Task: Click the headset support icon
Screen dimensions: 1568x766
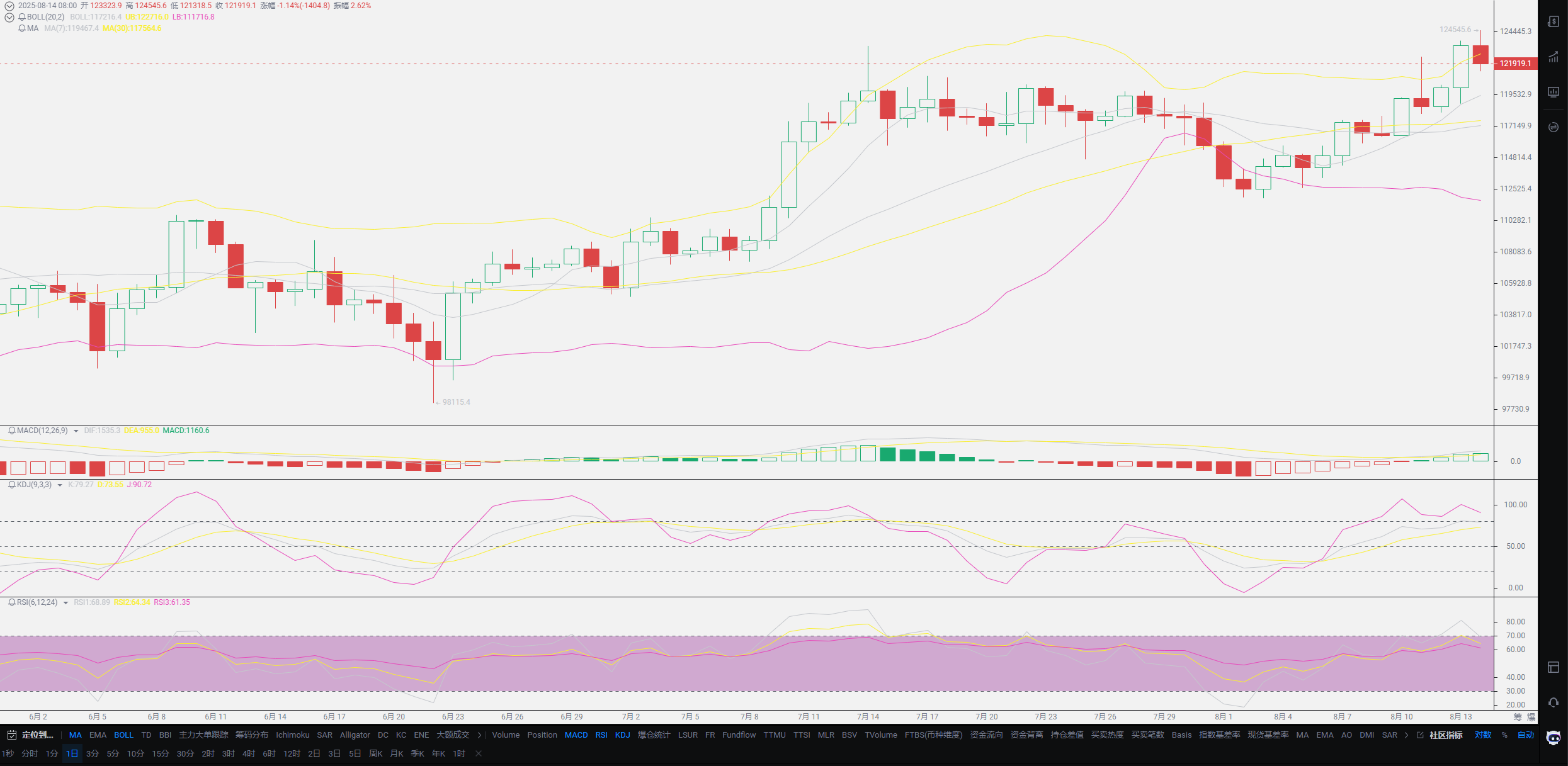Action: tap(1554, 702)
